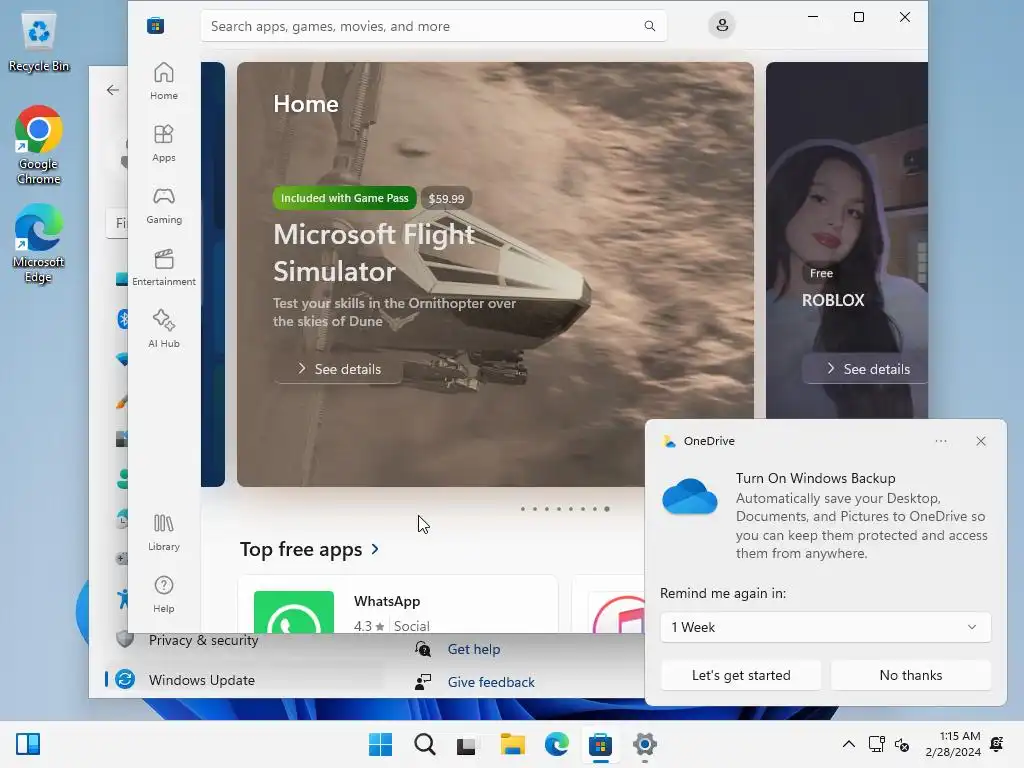Launch Microsoft Edge from the taskbar
The image size is (1024, 768).
point(556,744)
